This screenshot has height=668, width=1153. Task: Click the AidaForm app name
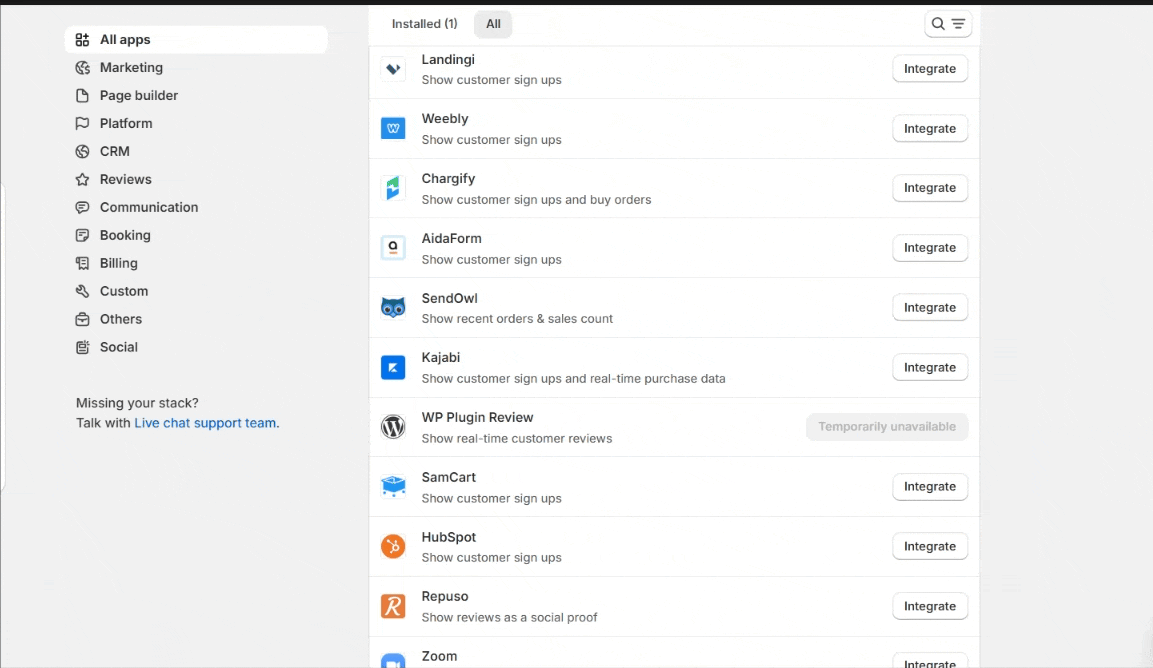click(451, 238)
